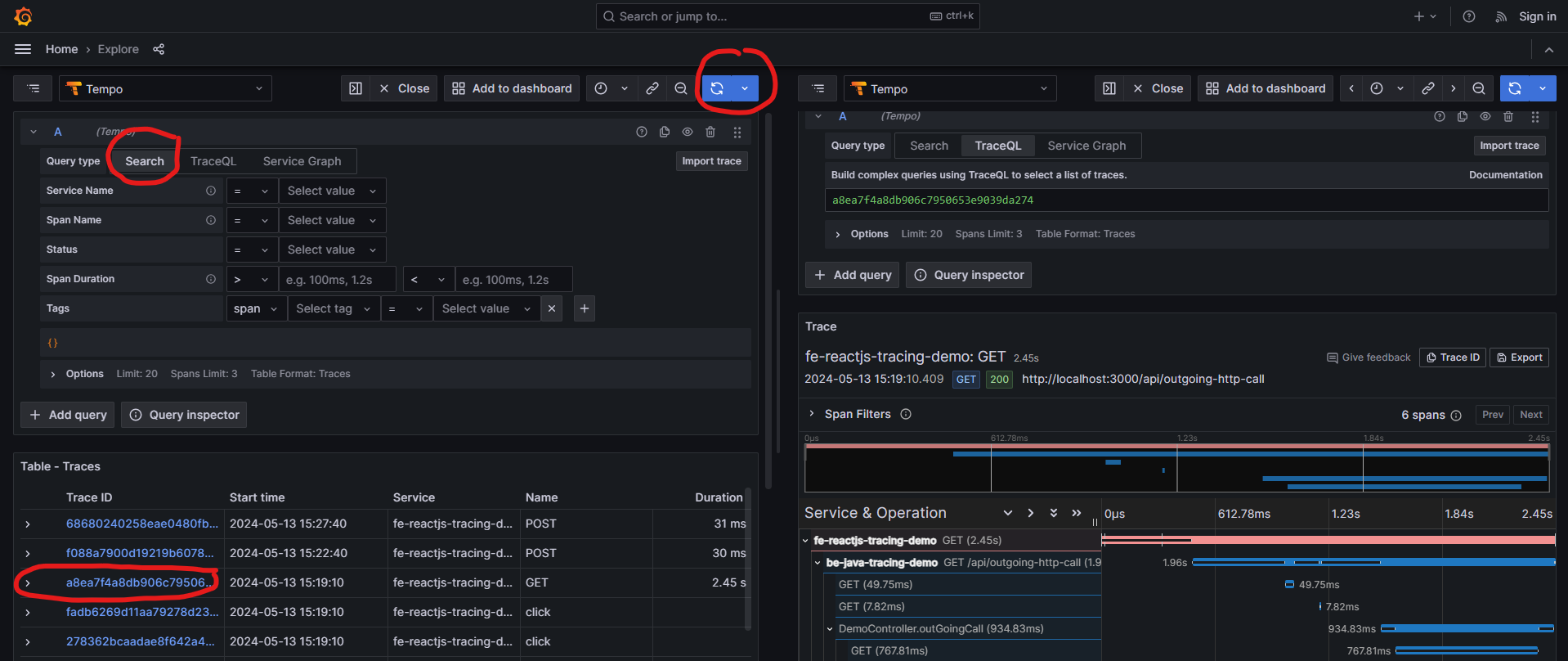Toggle visibility of right pane query A
1568x661 pixels.
1485,117
